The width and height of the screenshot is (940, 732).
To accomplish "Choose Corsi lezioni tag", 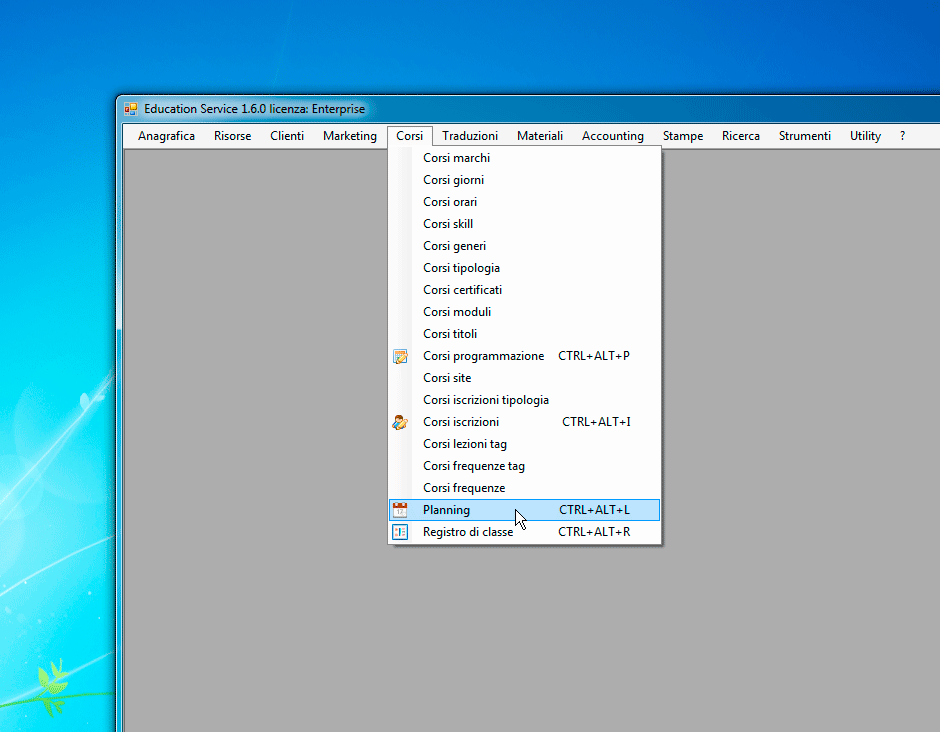I will (x=525, y=444).
